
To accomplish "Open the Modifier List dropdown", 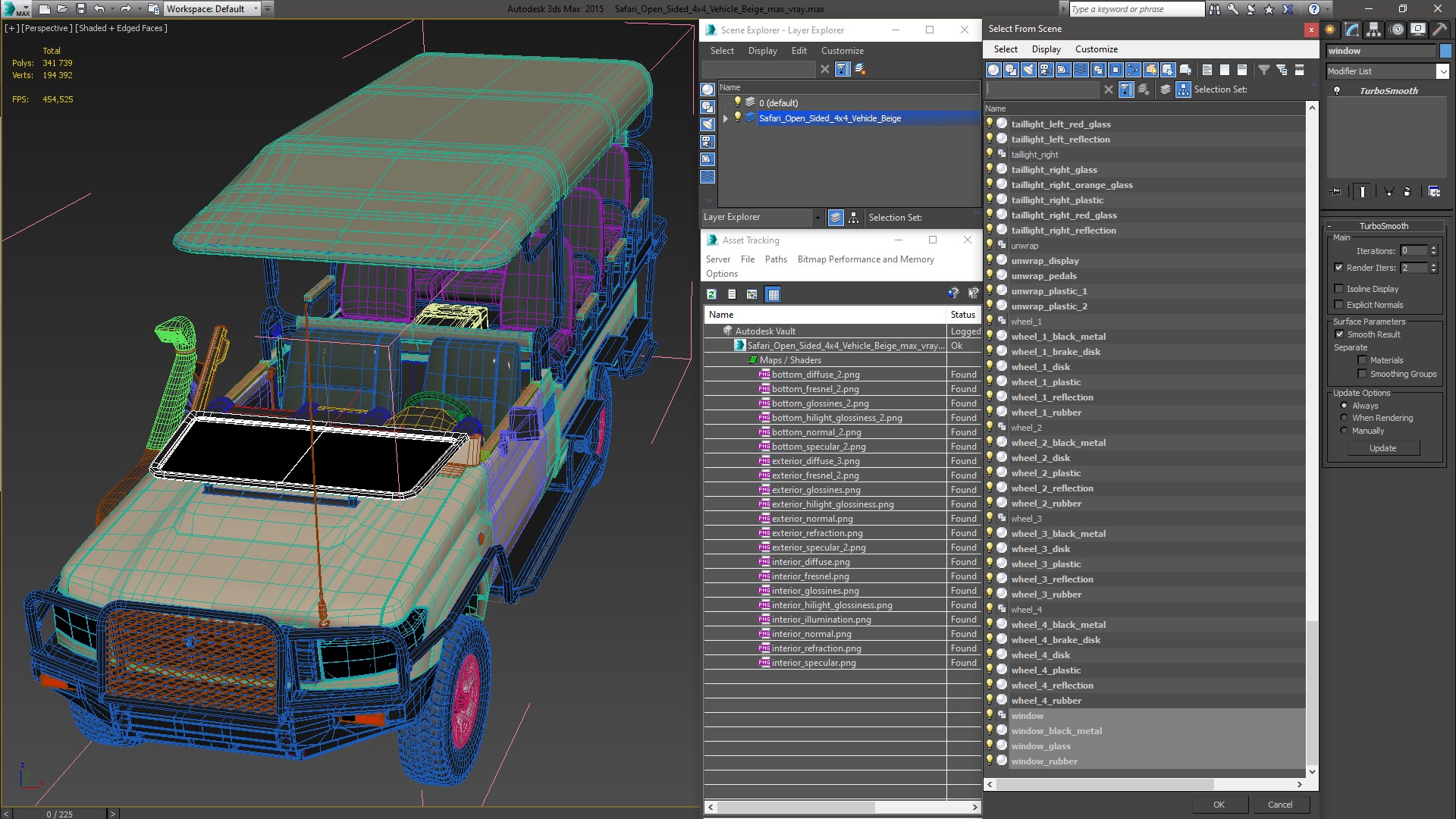I will tap(1387, 71).
